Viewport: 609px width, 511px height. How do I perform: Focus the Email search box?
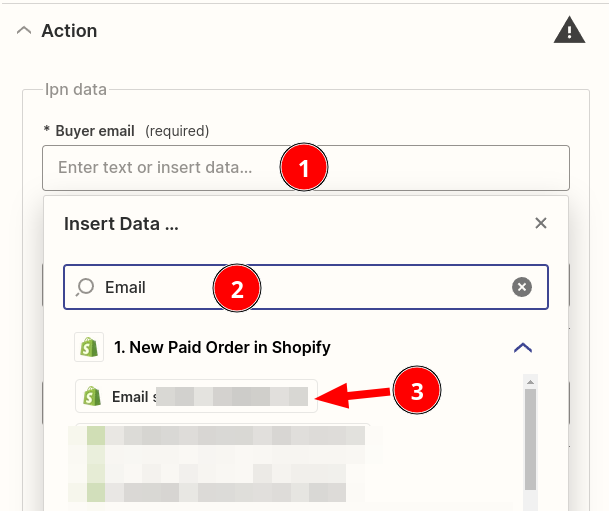(x=306, y=287)
